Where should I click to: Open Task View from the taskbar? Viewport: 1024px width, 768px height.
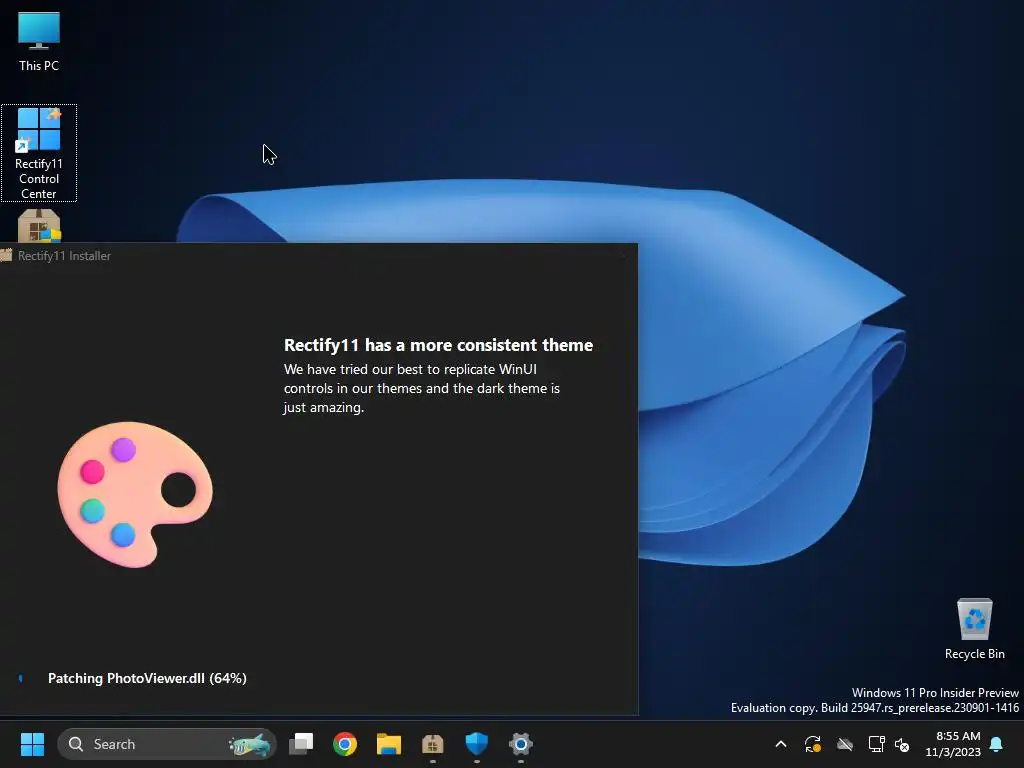click(301, 744)
